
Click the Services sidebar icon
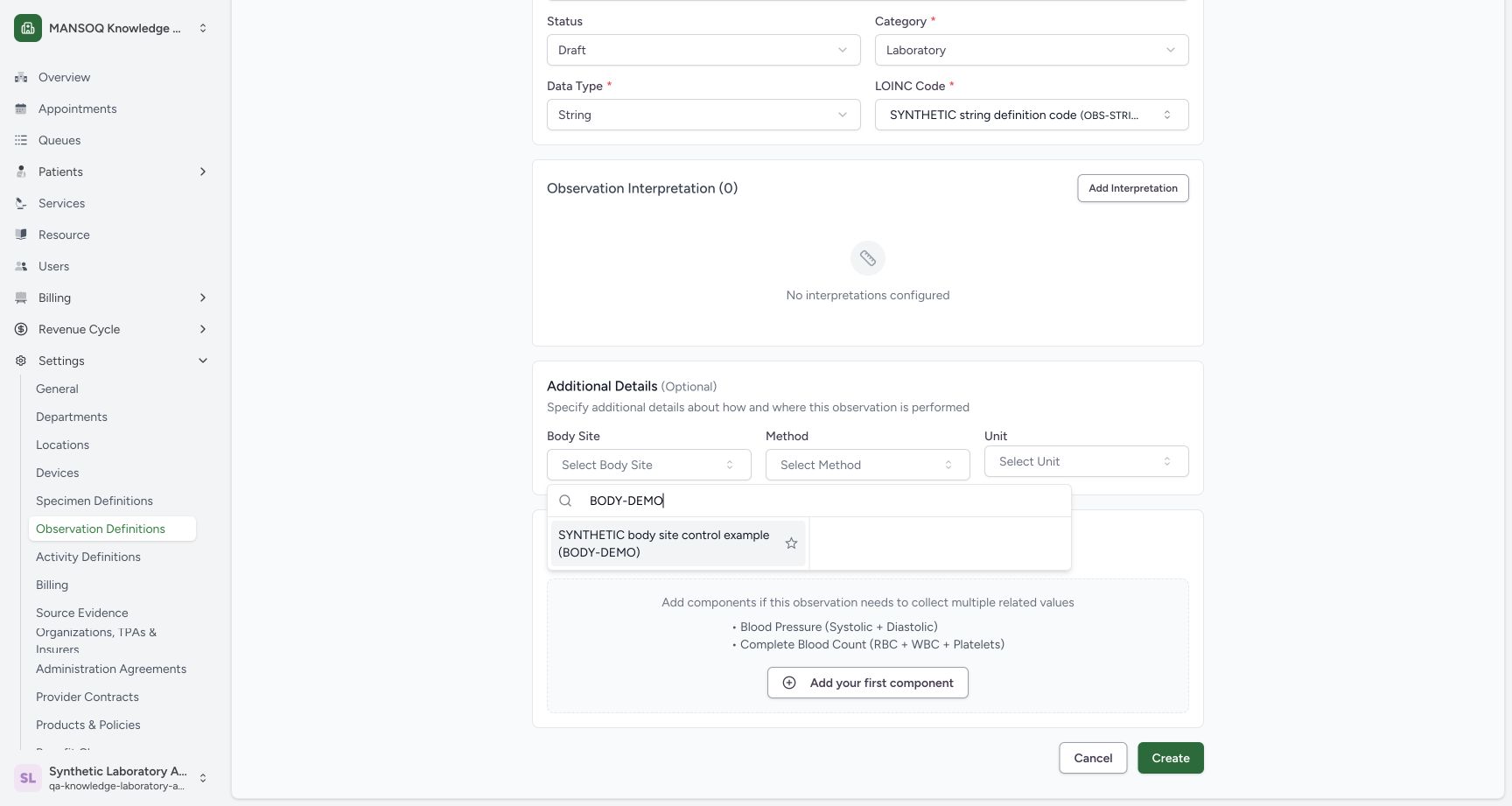point(21,203)
